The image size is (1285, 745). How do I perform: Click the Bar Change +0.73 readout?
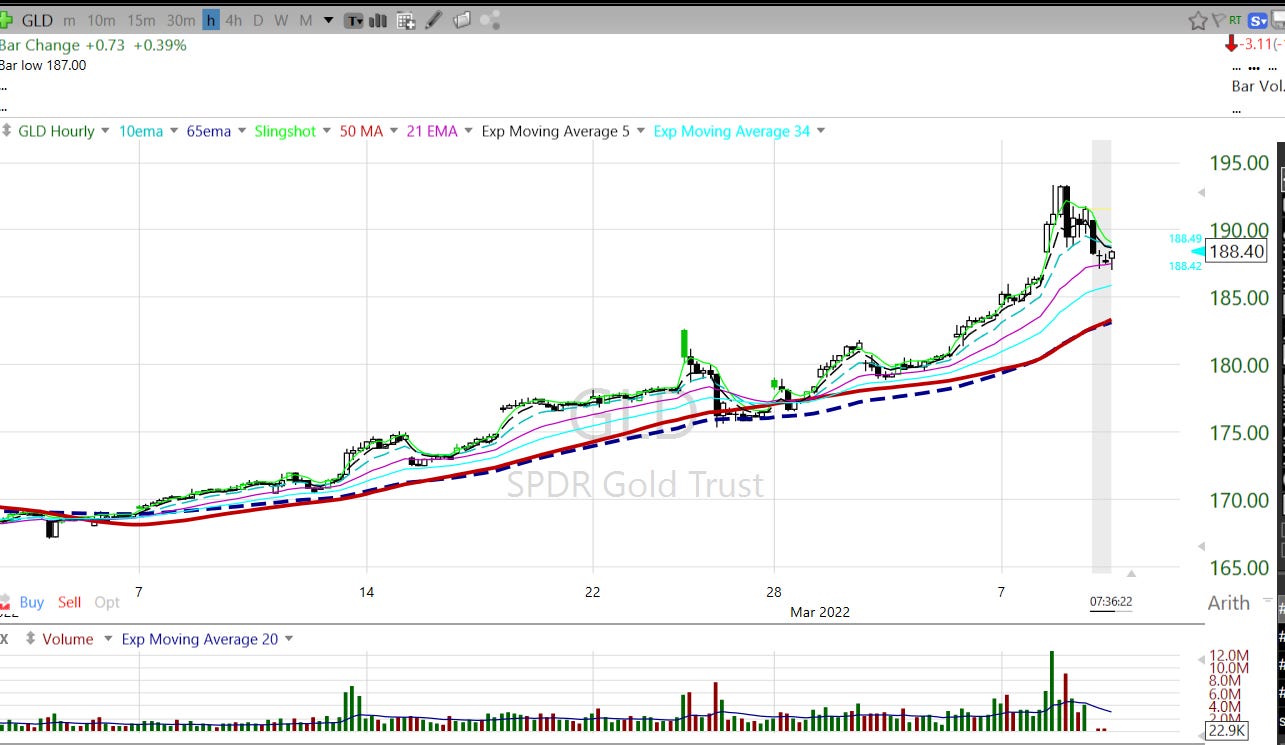click(x=93, y=45)
